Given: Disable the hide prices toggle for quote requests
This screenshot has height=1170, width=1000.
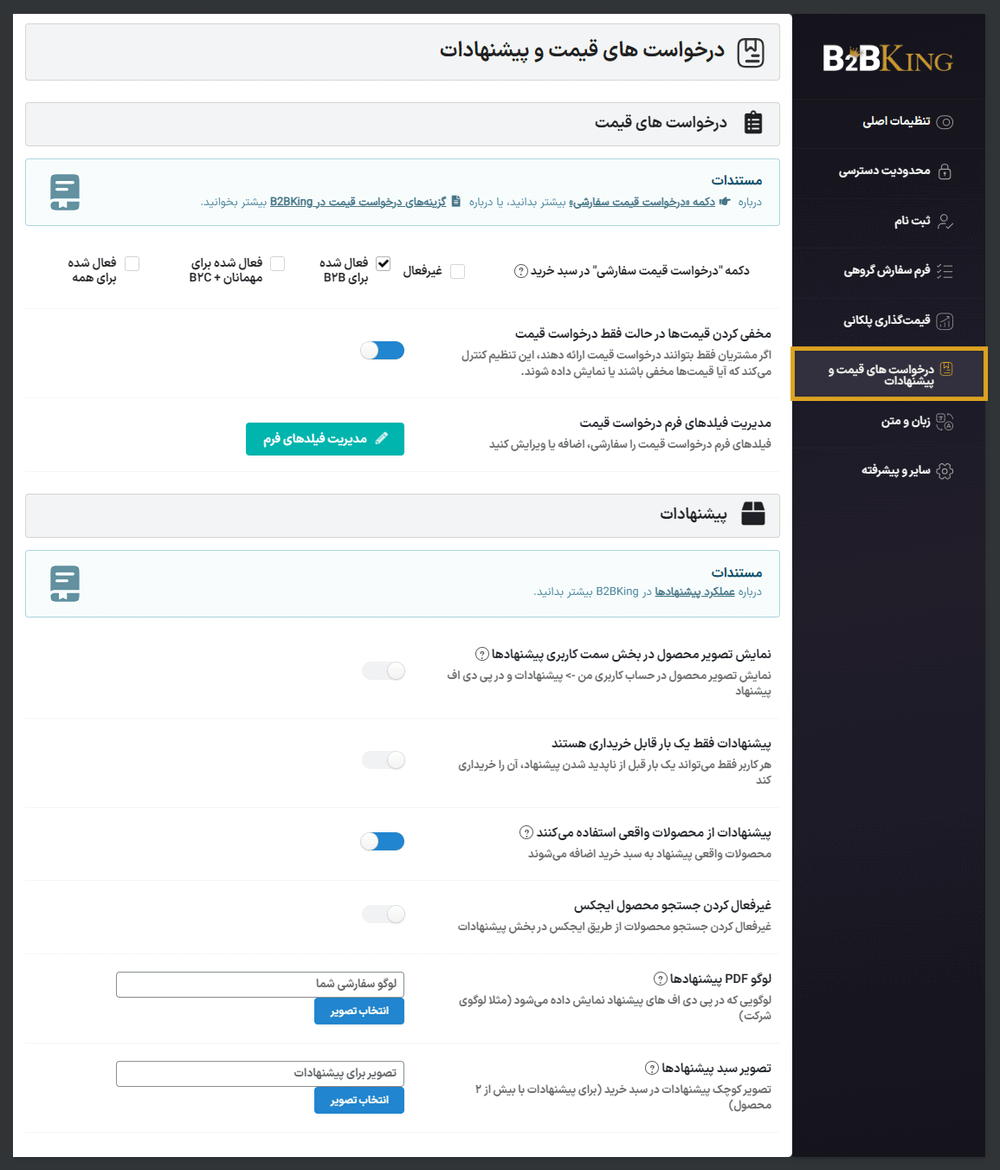Looking at the screenshot, I should pyautogui.click(x=382, y=350).
